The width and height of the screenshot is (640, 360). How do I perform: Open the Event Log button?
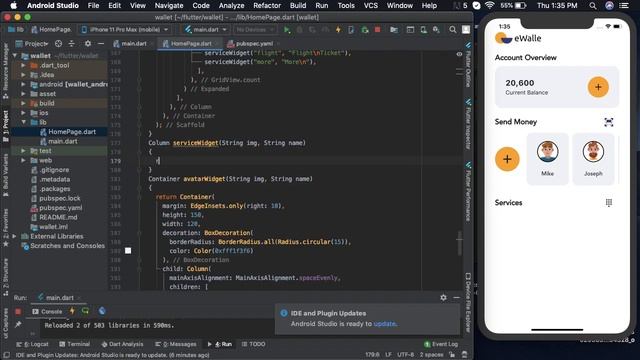(441, 344)
